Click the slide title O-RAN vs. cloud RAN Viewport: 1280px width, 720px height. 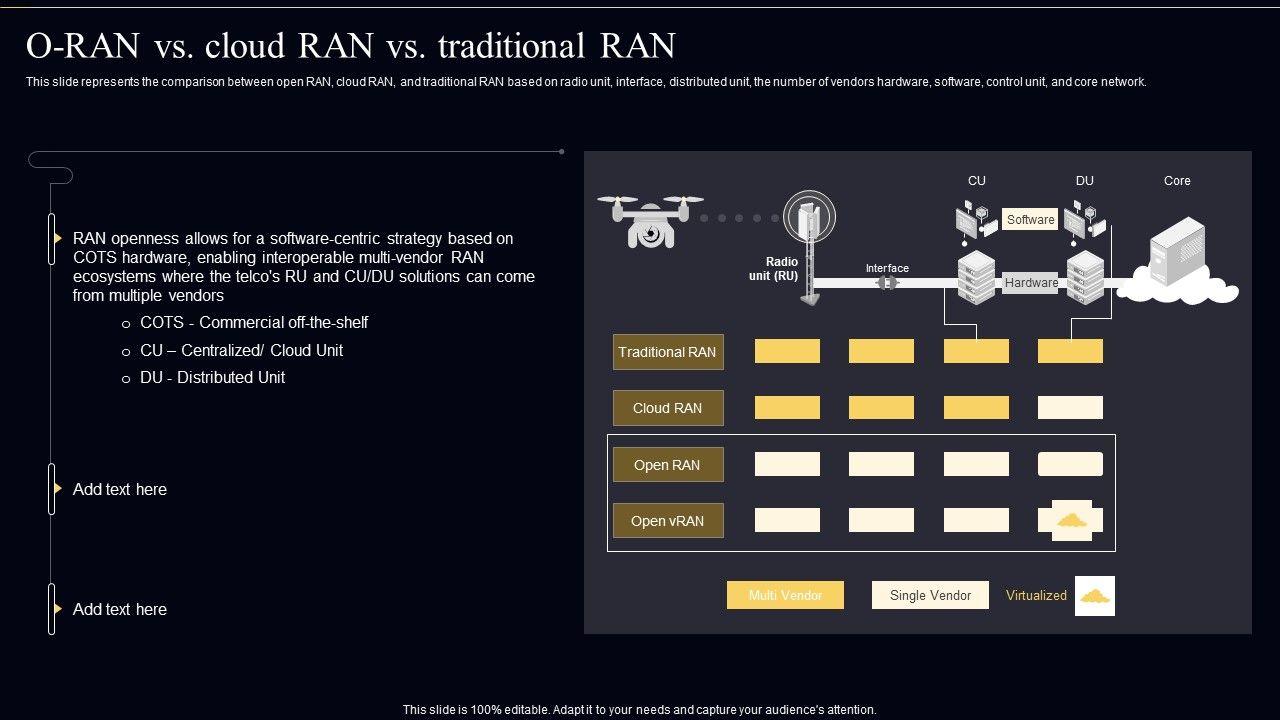(x=351, y=46)
